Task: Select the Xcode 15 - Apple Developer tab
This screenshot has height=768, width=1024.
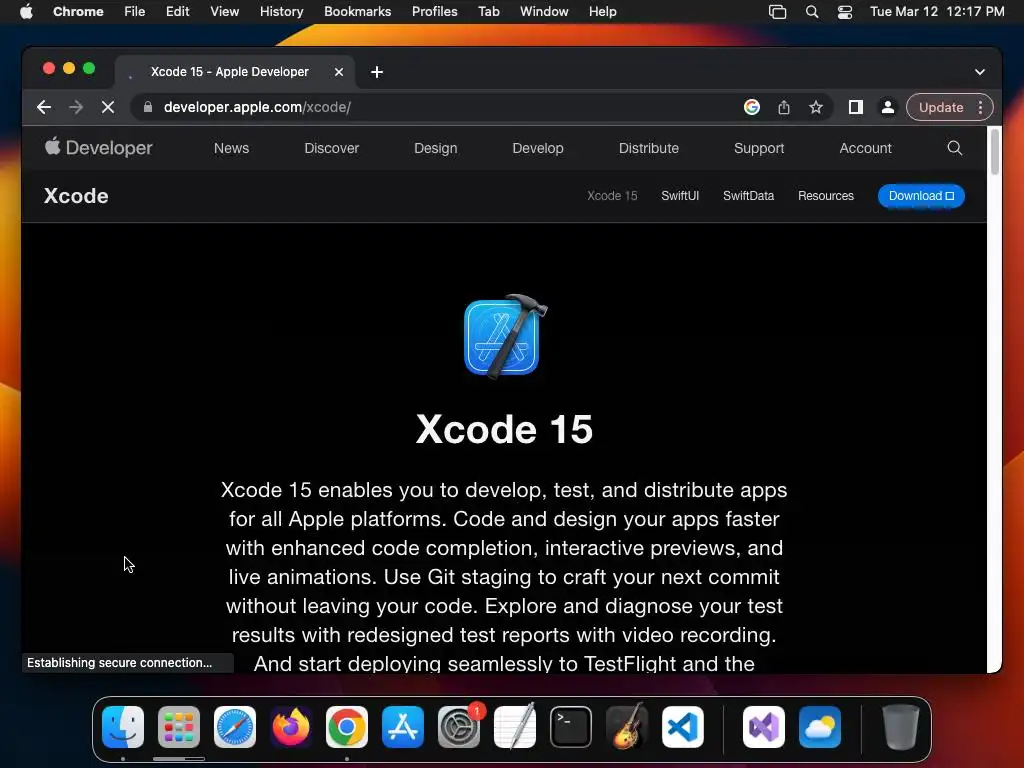Action: coord(235,72)
